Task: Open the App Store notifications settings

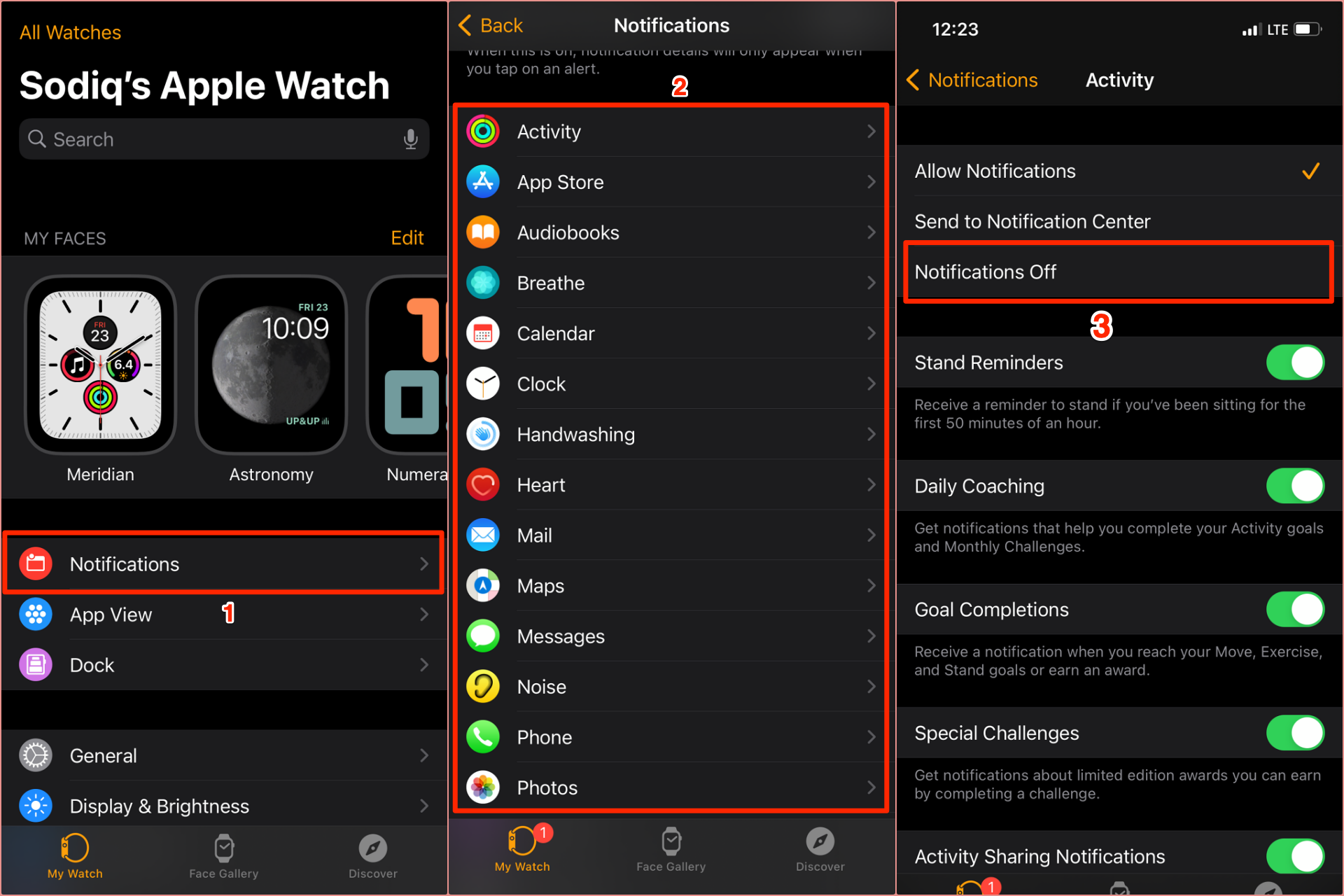Action: 672,182
